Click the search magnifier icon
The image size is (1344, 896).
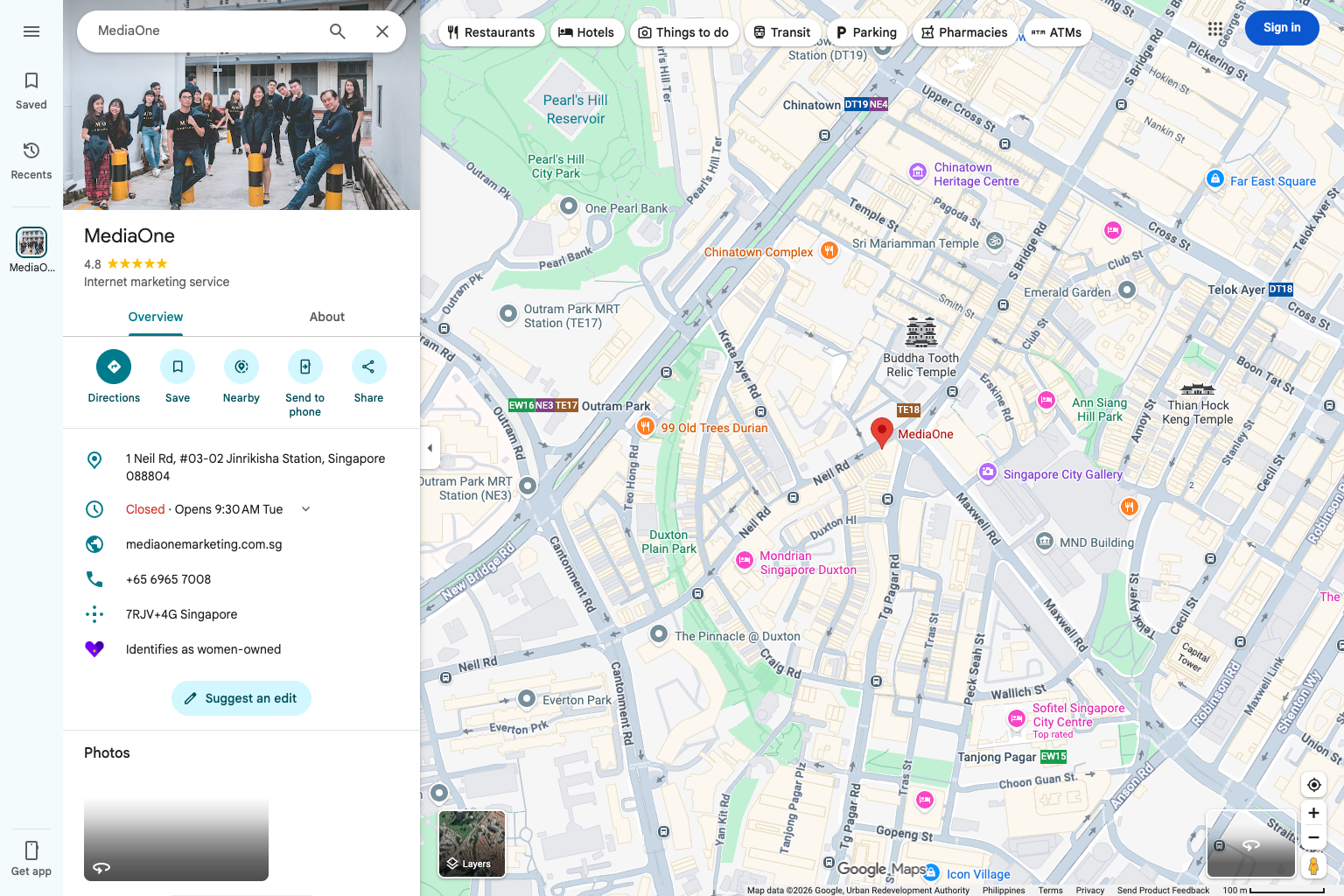(x=338, y=31)
